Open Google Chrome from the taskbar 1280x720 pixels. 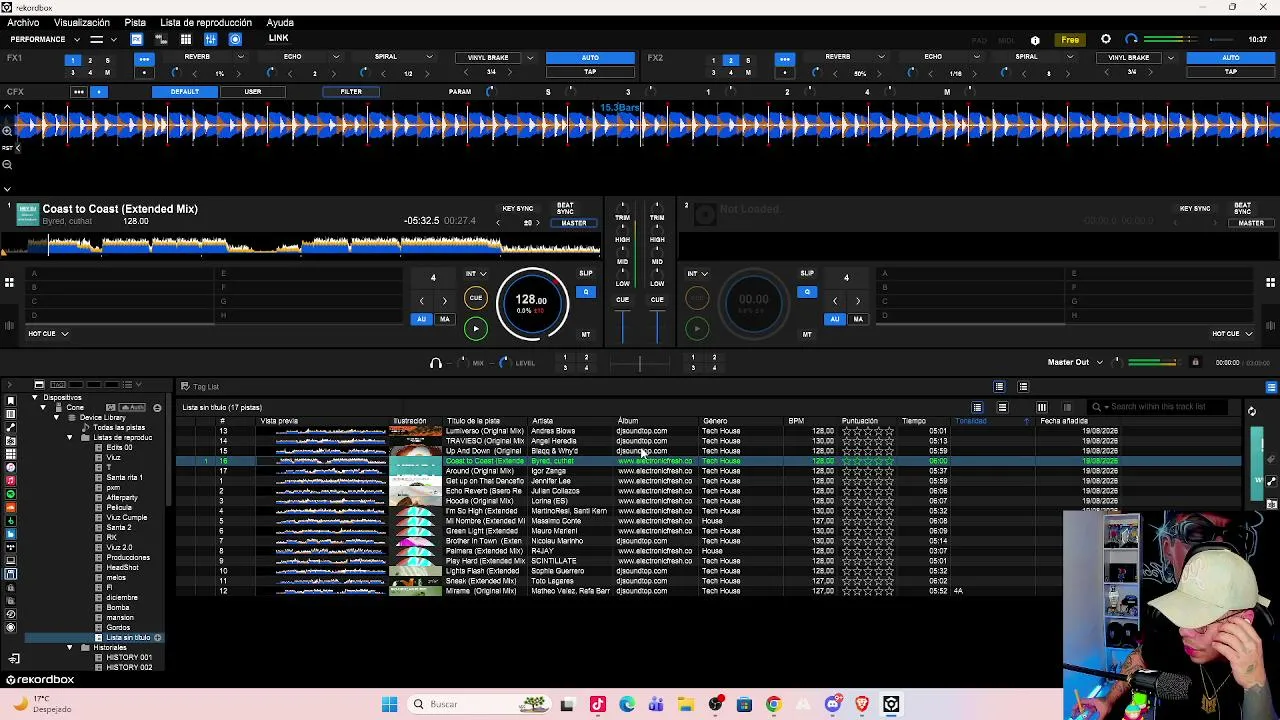[x=773, y=704]
